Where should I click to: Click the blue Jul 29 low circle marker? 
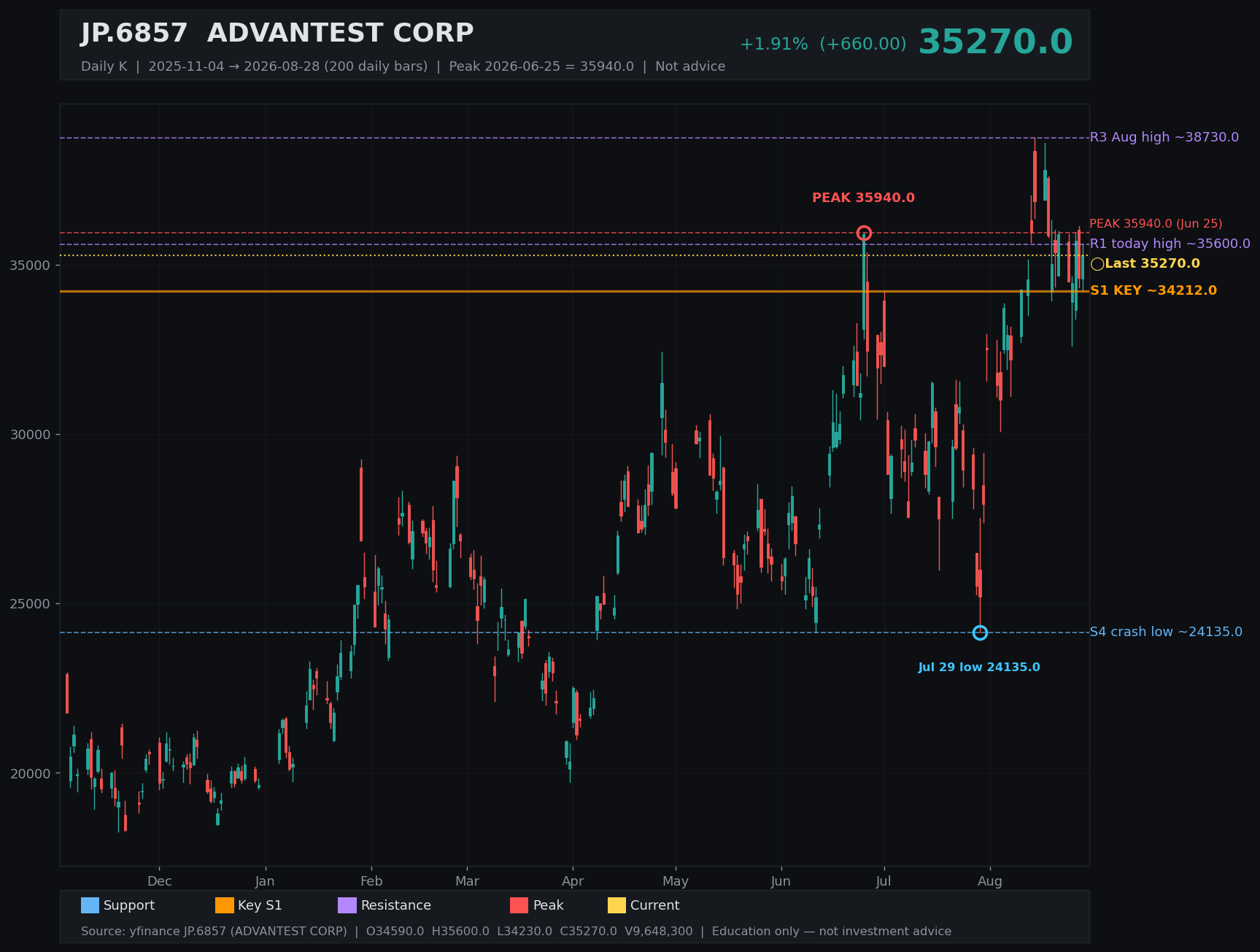tap(980, 632)
